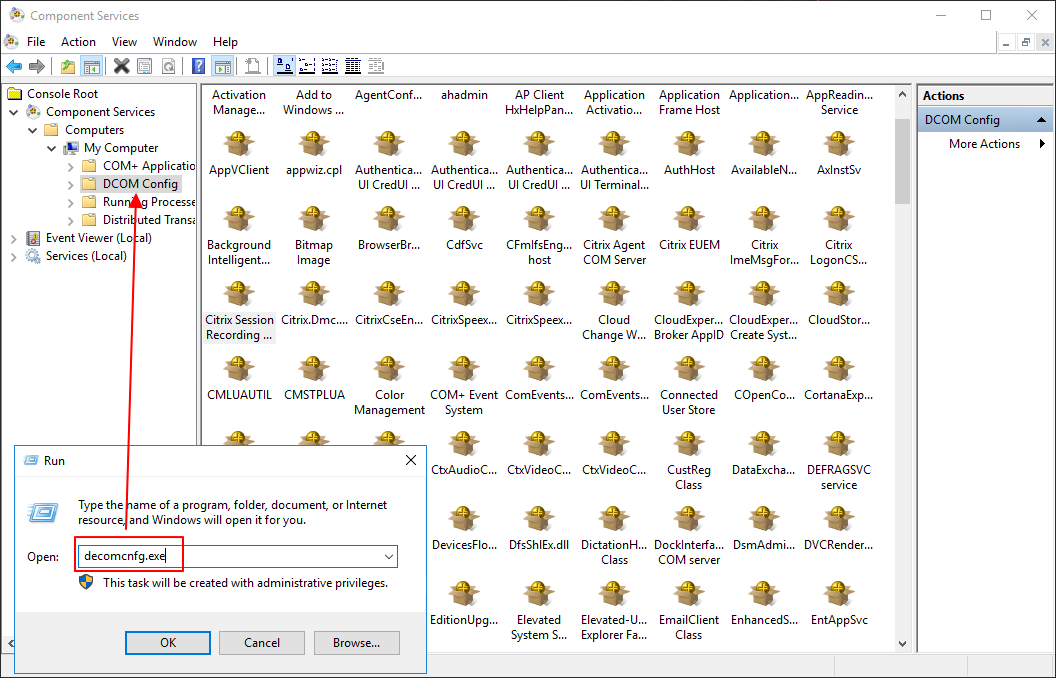Open the Action menu
The image size is (1056, 678).
(78, 42)
